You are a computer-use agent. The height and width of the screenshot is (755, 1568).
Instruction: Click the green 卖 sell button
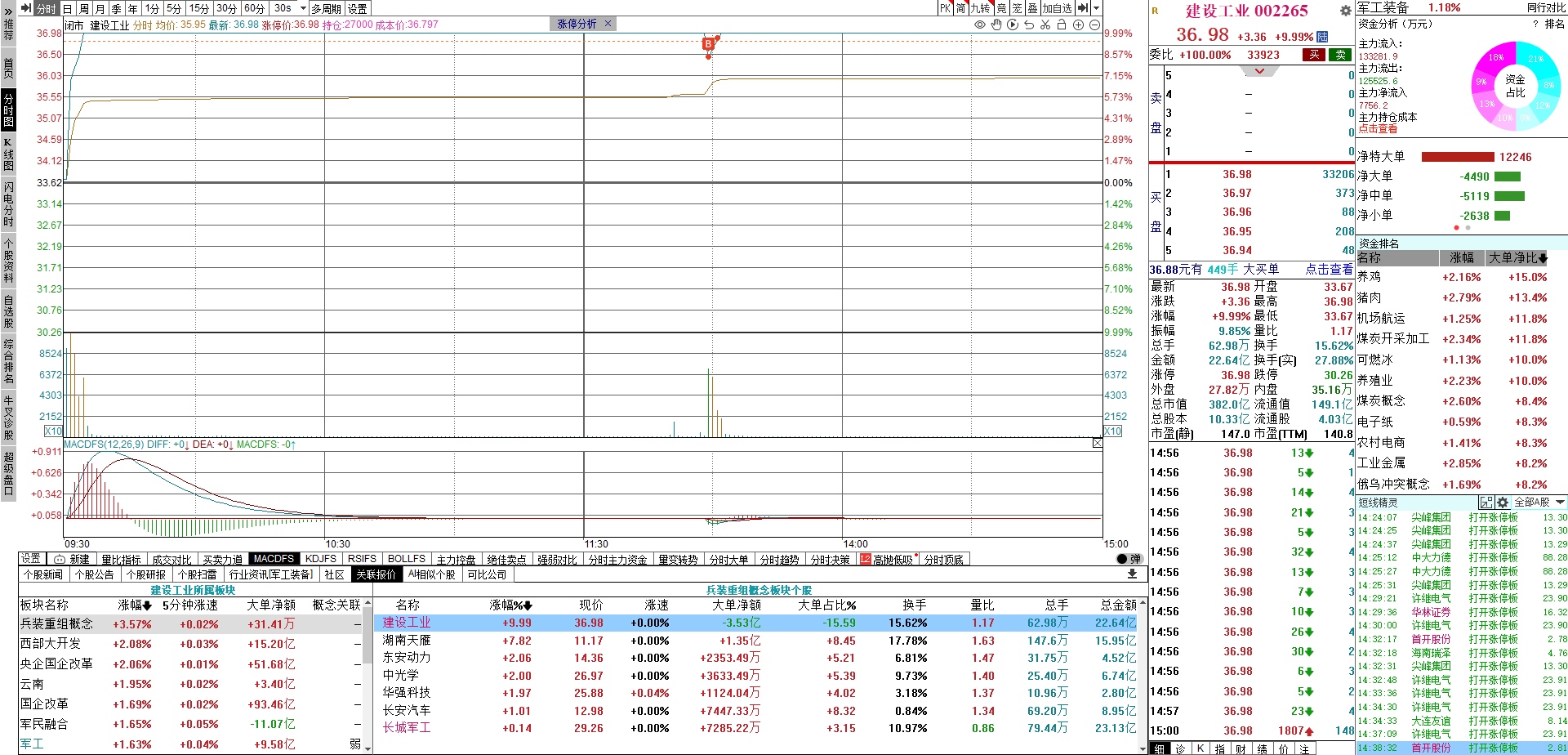[1340, 55]
